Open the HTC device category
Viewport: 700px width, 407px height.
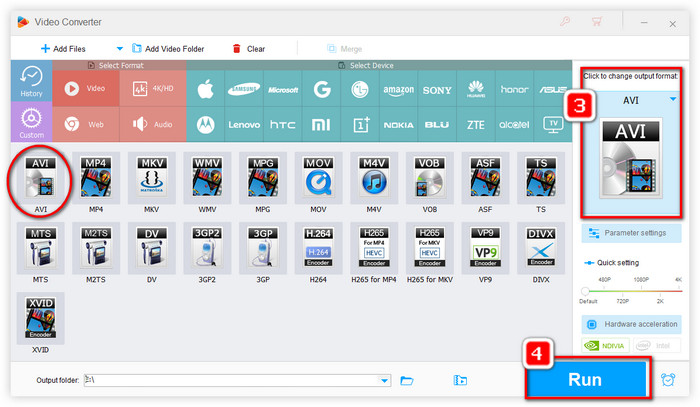tap(283, 125)
